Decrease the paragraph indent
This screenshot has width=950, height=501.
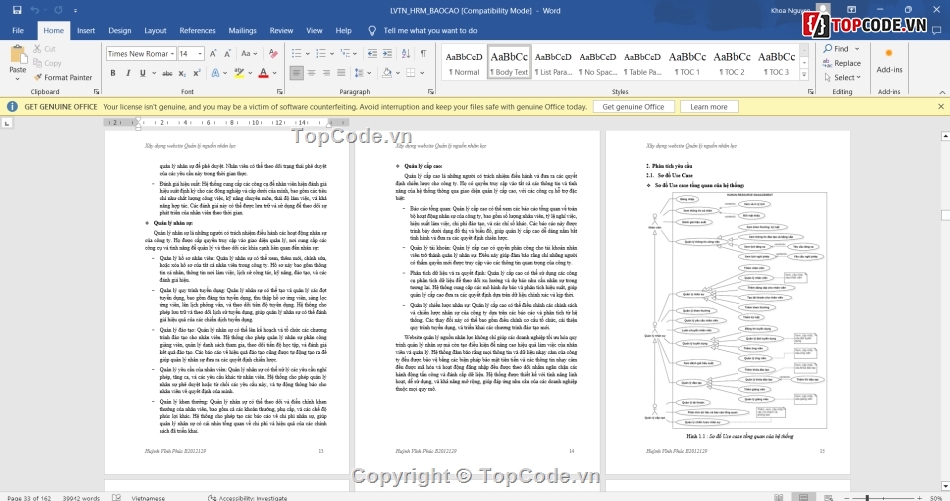pyautogui.click(x=372, y=53)
